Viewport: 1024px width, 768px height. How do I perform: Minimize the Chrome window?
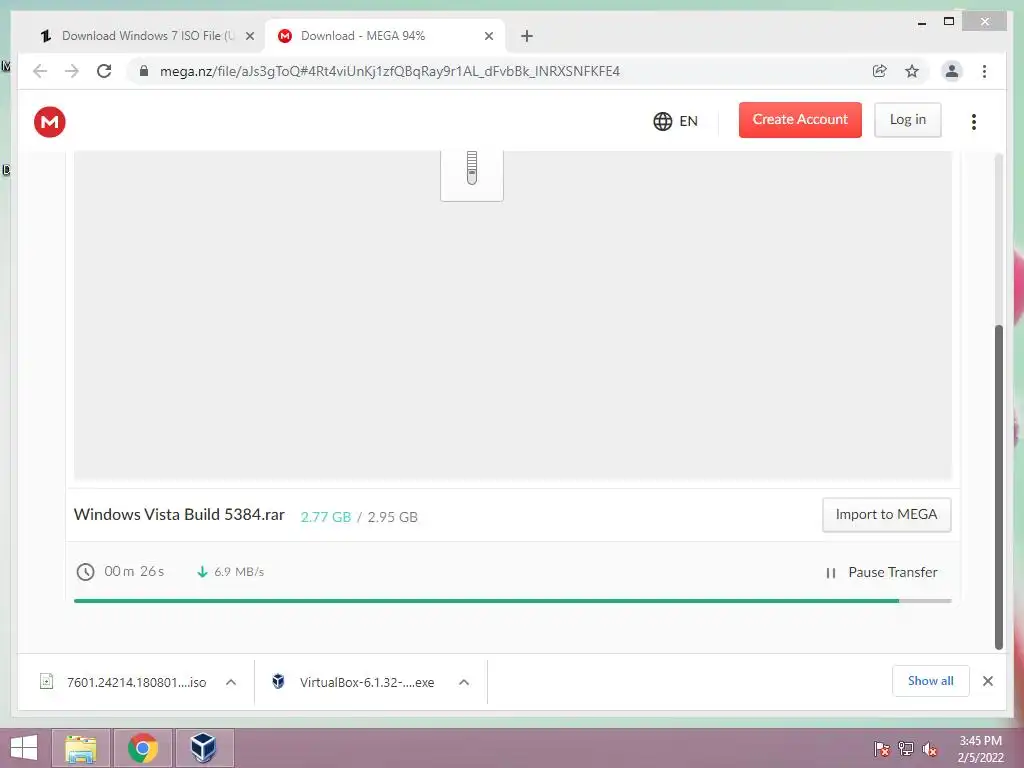point(922,22)
